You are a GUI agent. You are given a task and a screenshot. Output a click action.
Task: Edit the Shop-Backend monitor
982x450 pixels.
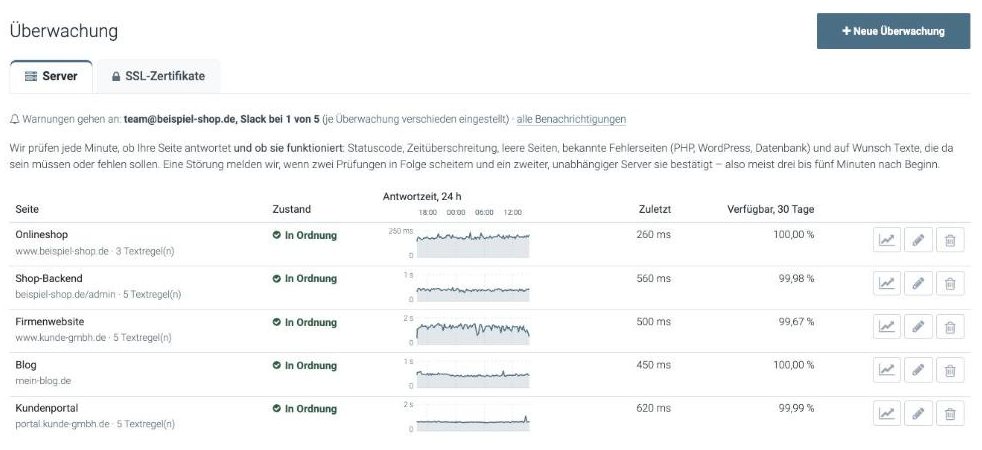pyautogui.click(x=918, y=284)
